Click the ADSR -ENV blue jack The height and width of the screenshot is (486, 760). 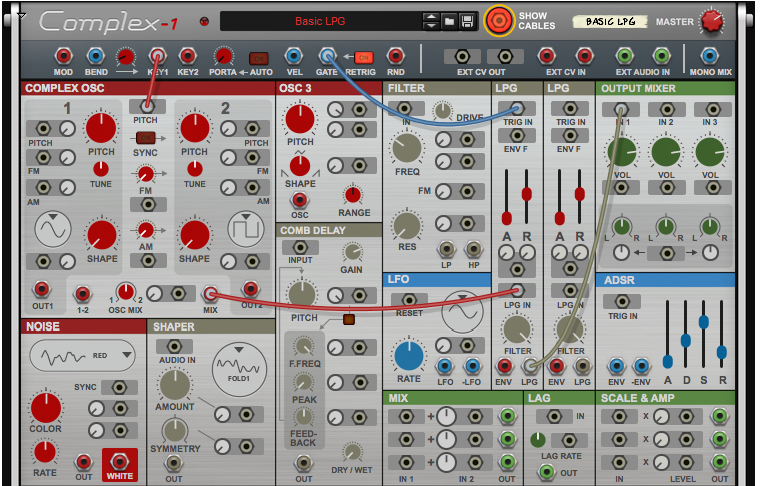tap(641, 366)
